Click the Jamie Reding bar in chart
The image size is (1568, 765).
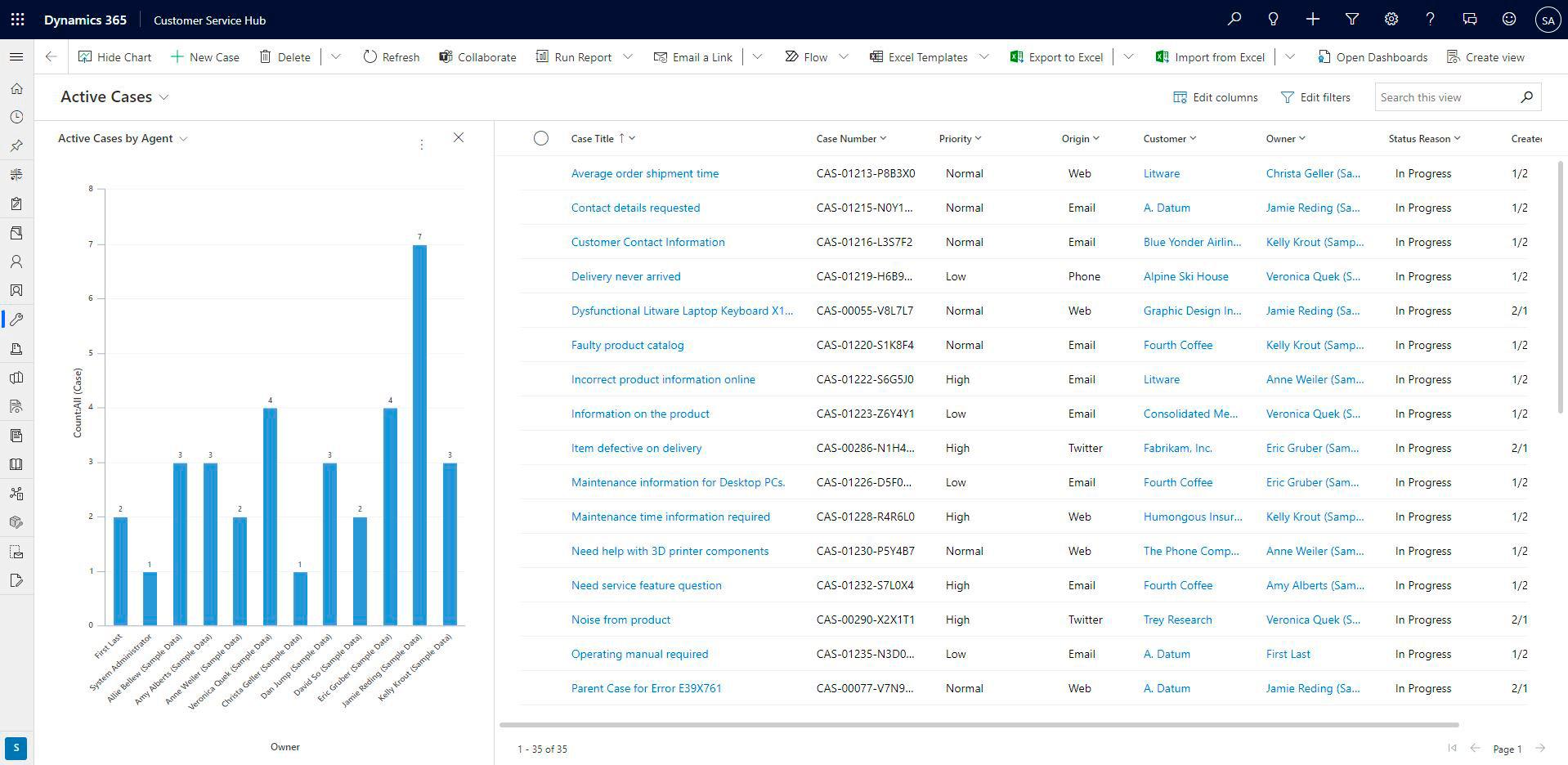[x=419, y=435]
